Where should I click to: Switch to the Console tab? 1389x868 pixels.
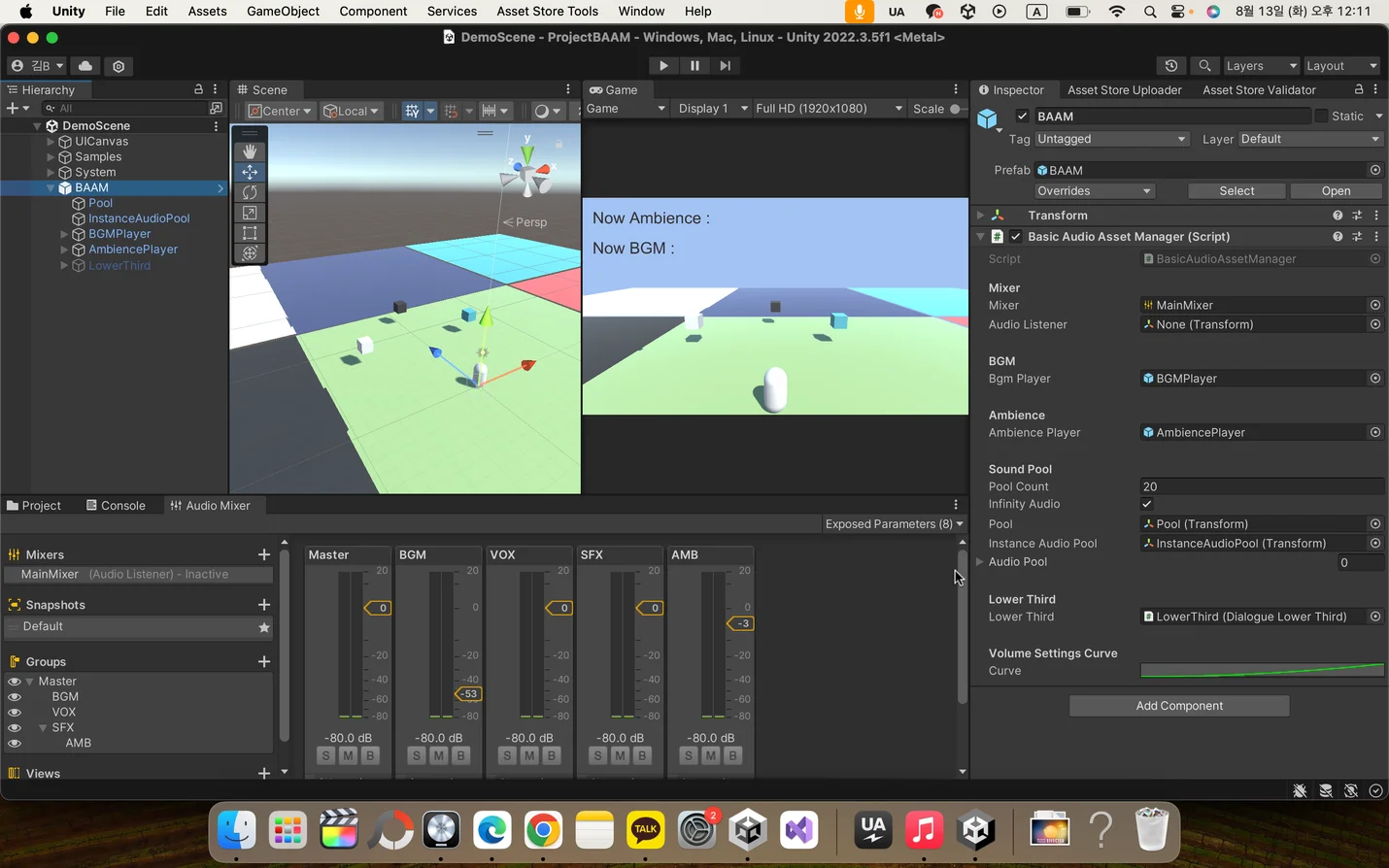click(117, 505)
